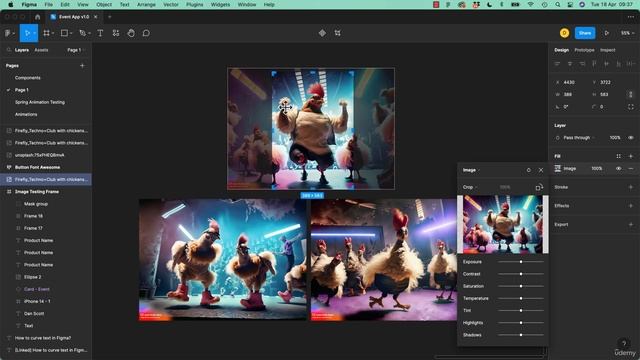Remove the Image fill minus icon
640x360 pixels.
point(631,169)
